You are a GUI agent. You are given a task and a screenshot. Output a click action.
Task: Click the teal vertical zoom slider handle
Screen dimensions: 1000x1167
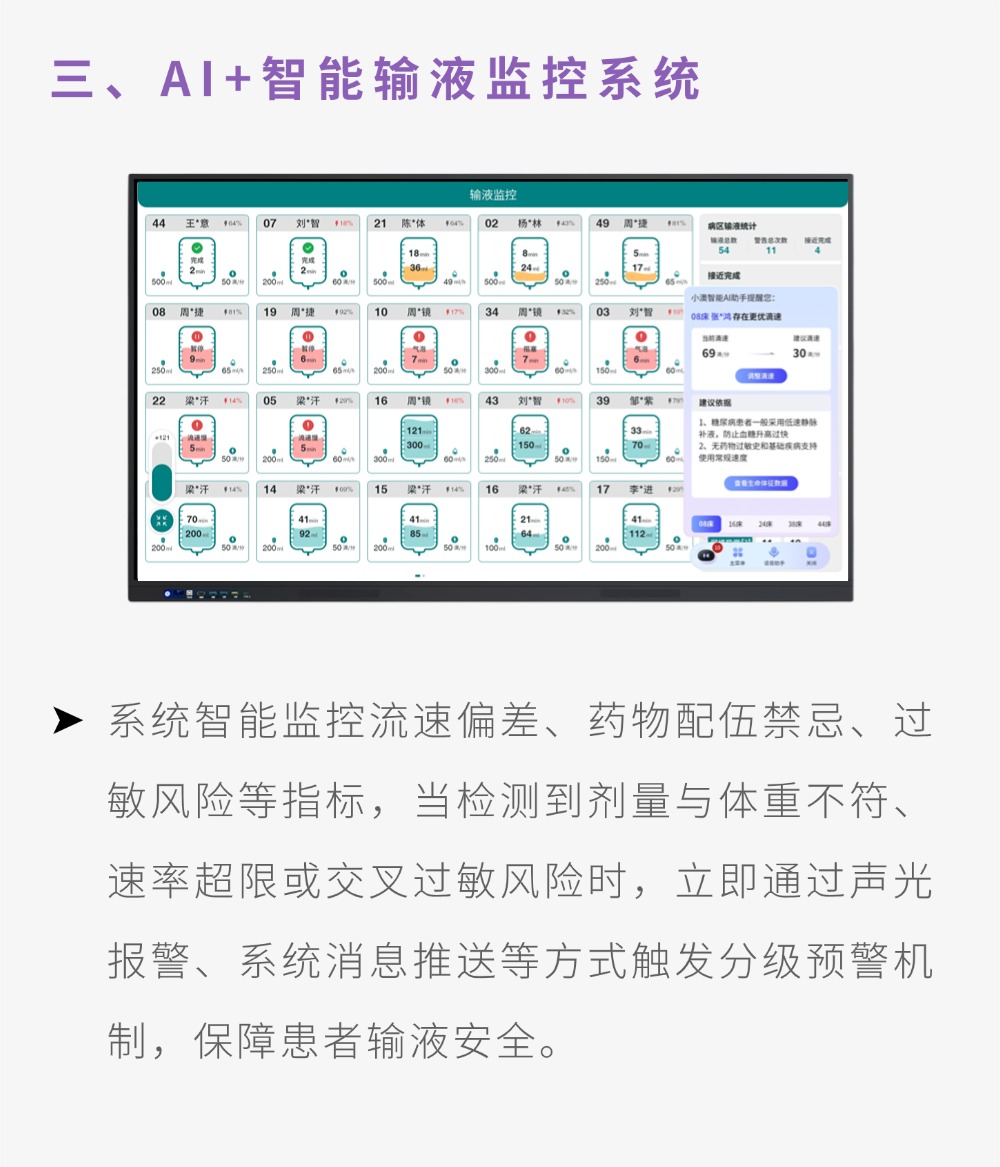pos(162,482)
